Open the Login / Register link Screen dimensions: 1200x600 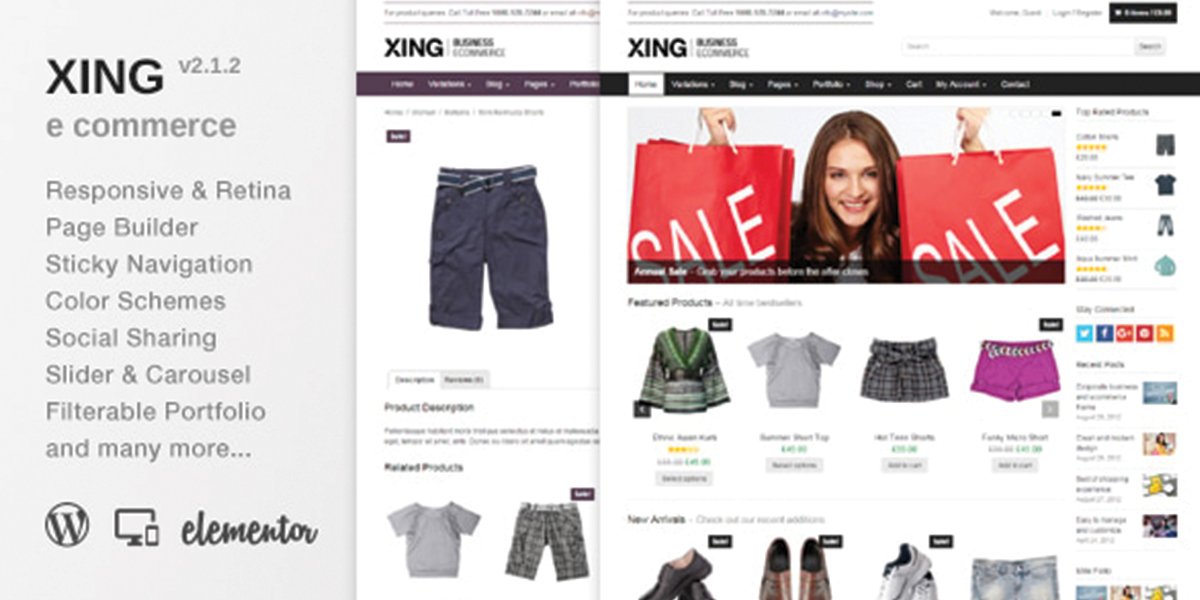(x=1076, y=13)
